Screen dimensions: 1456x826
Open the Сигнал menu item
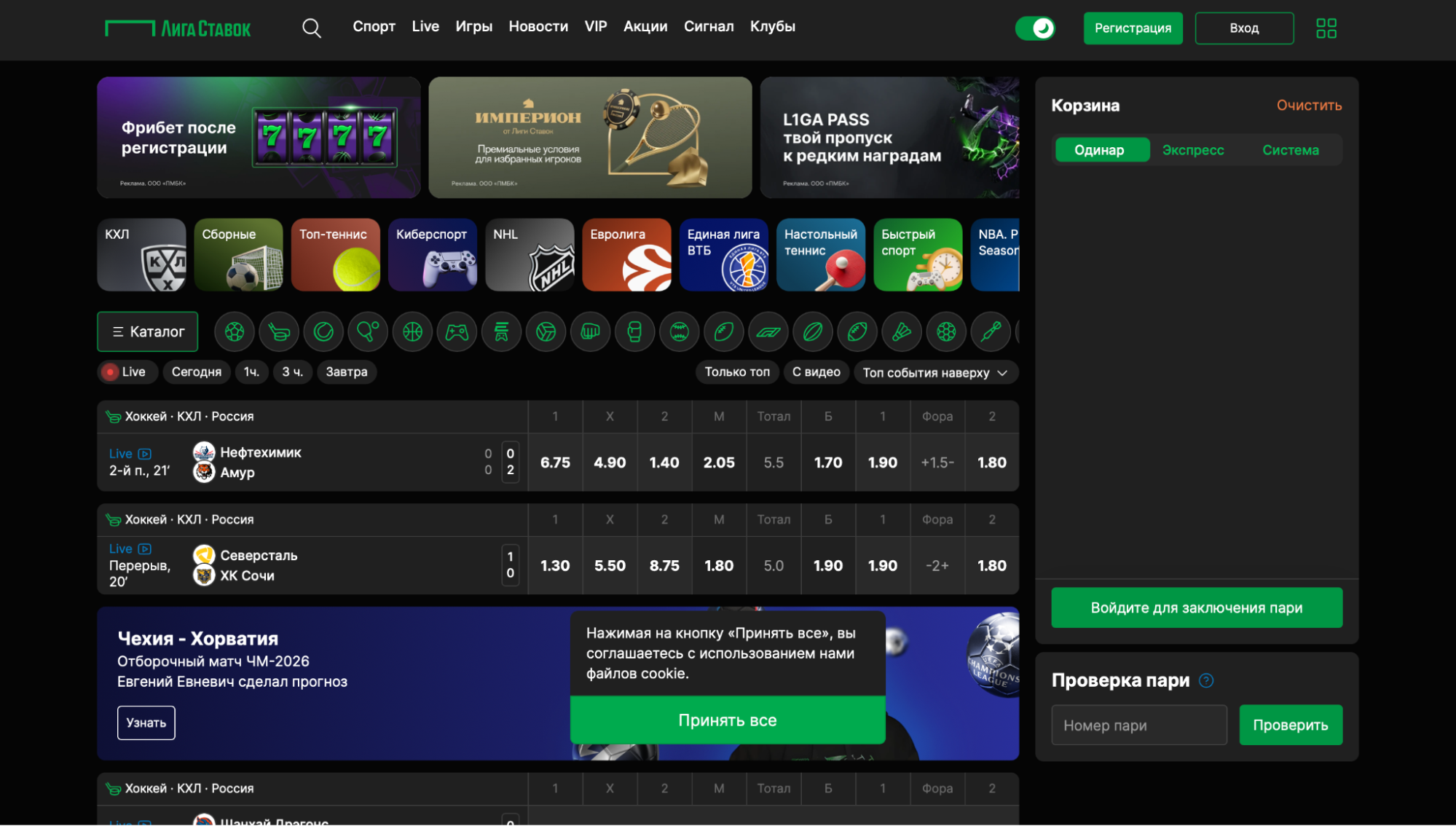tap(709, 26)
